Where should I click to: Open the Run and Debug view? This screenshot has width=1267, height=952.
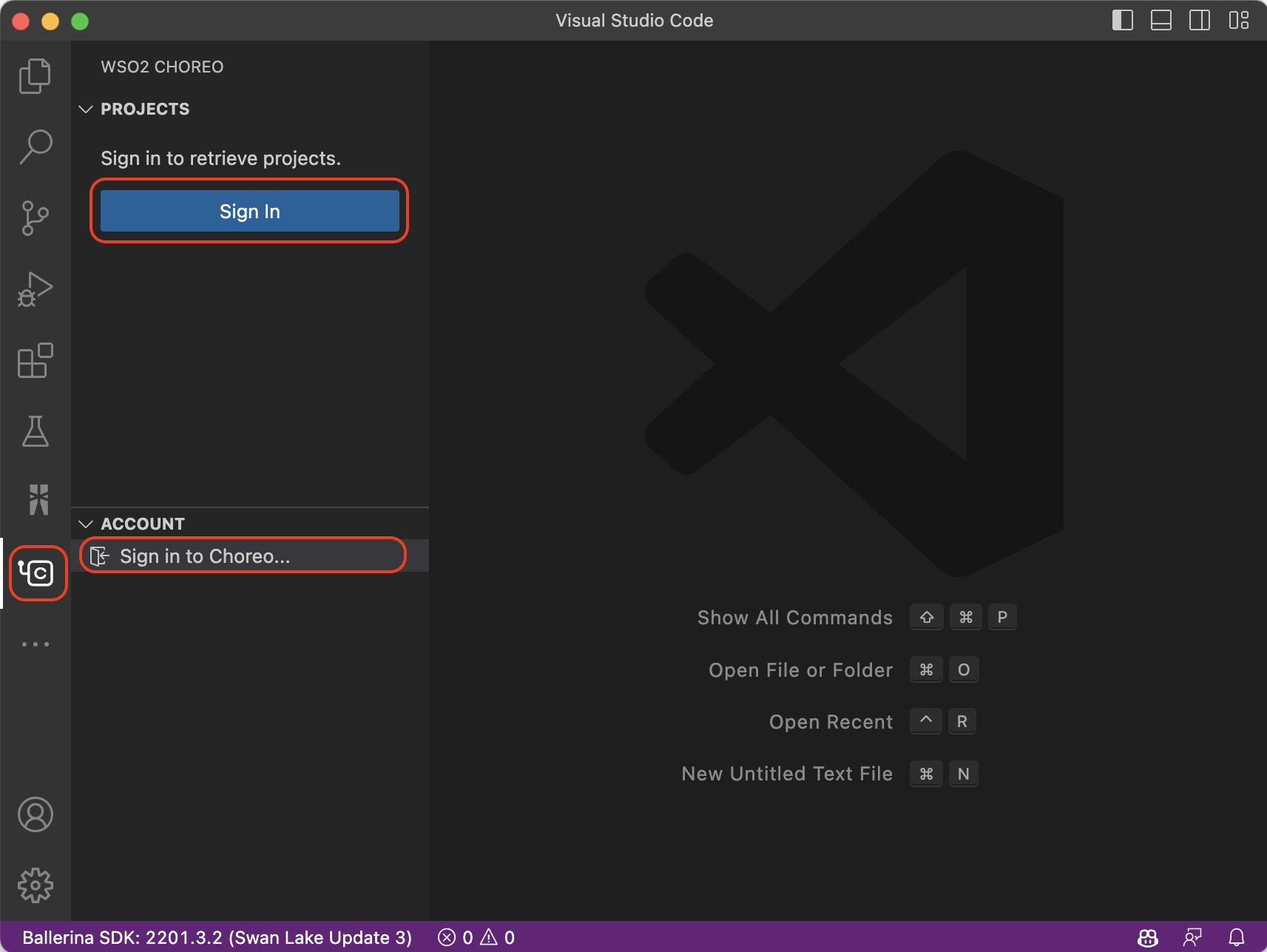(35, 289)
